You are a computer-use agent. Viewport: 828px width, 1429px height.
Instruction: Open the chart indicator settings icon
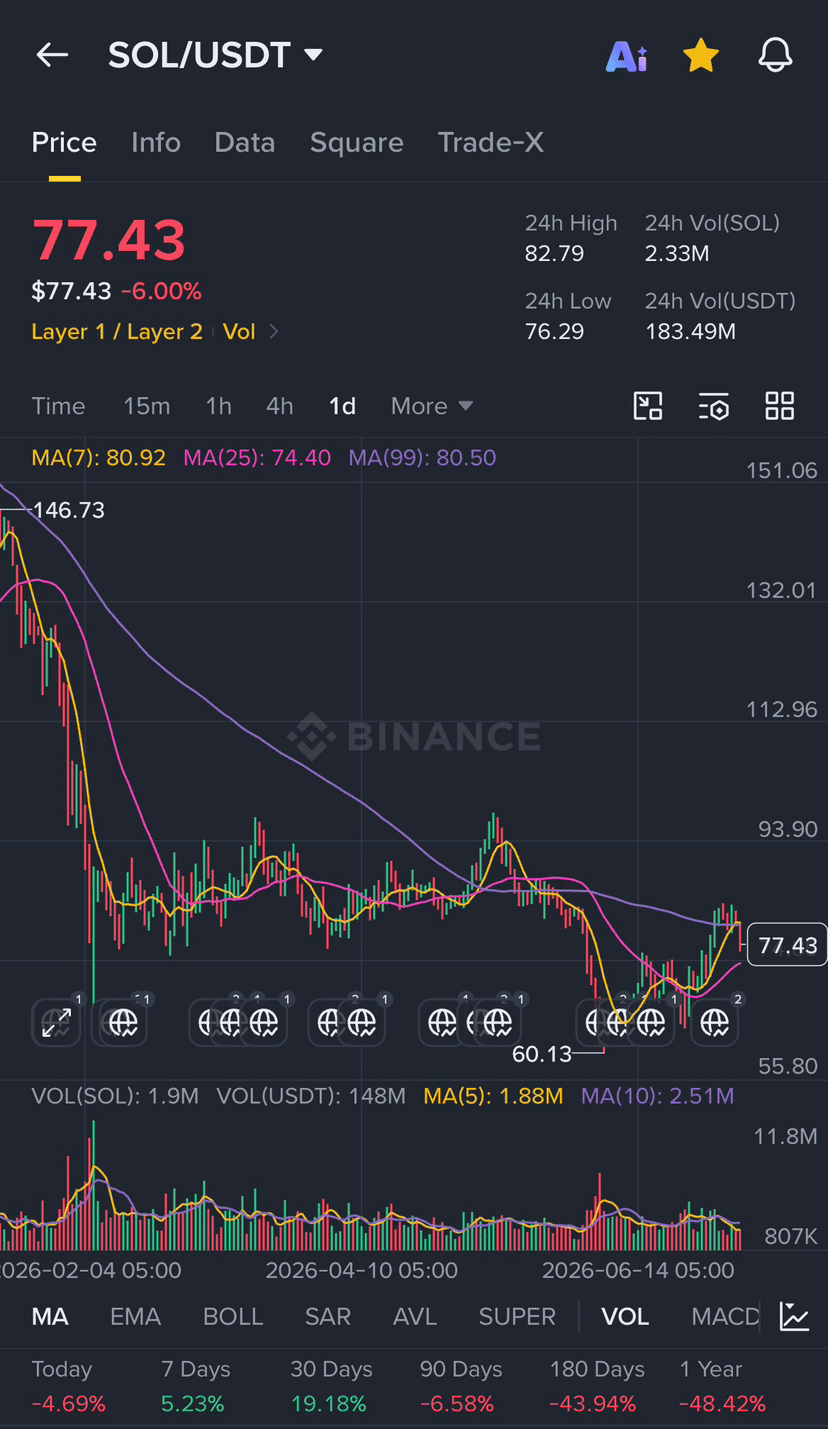(x=714, y=406)
